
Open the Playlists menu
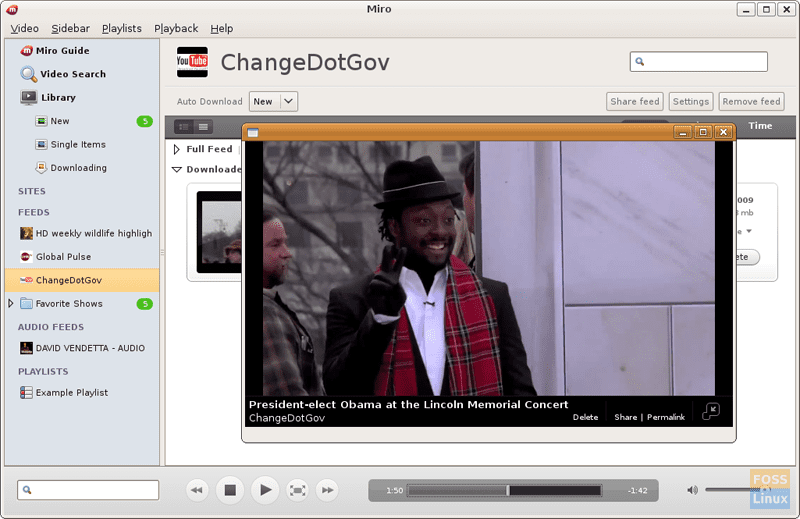121,29
